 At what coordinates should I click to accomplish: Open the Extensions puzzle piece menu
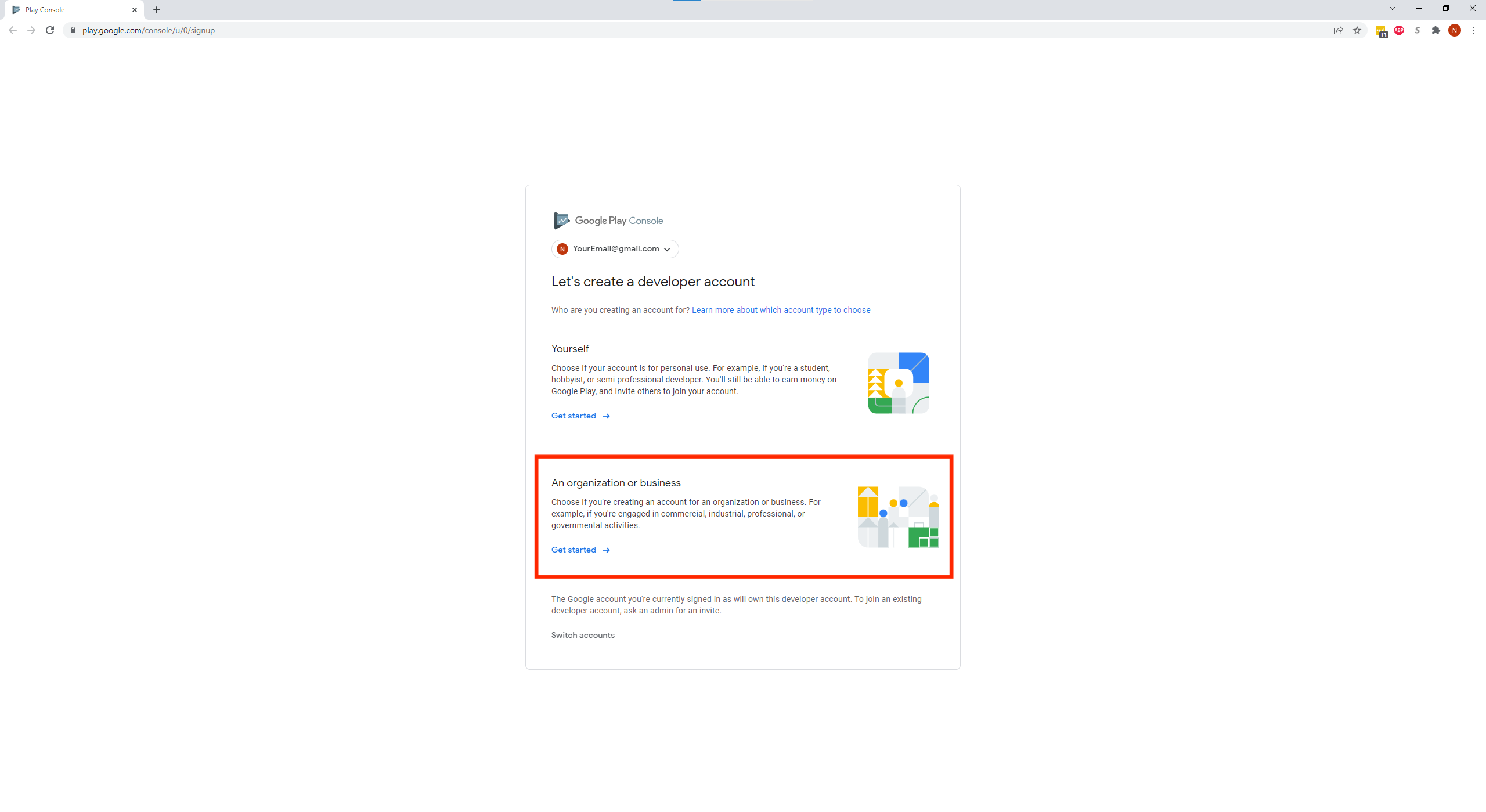[1436, 30]
